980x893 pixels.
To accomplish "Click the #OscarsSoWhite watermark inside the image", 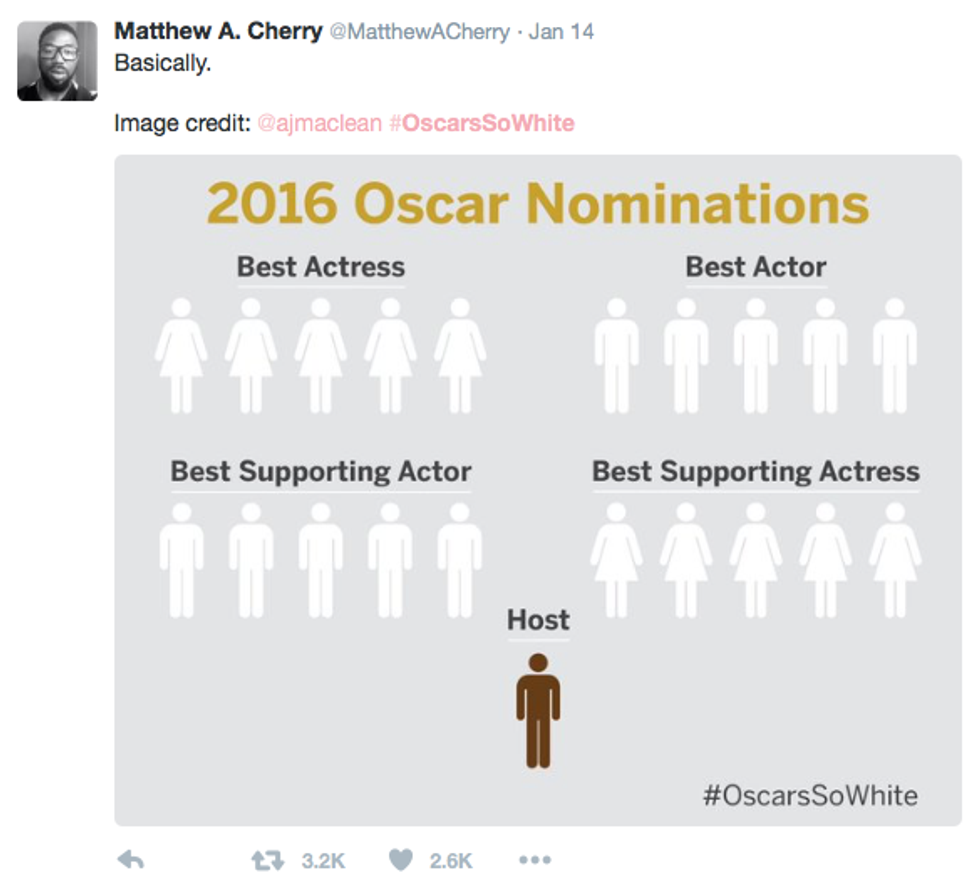I will tap(810, 796).
